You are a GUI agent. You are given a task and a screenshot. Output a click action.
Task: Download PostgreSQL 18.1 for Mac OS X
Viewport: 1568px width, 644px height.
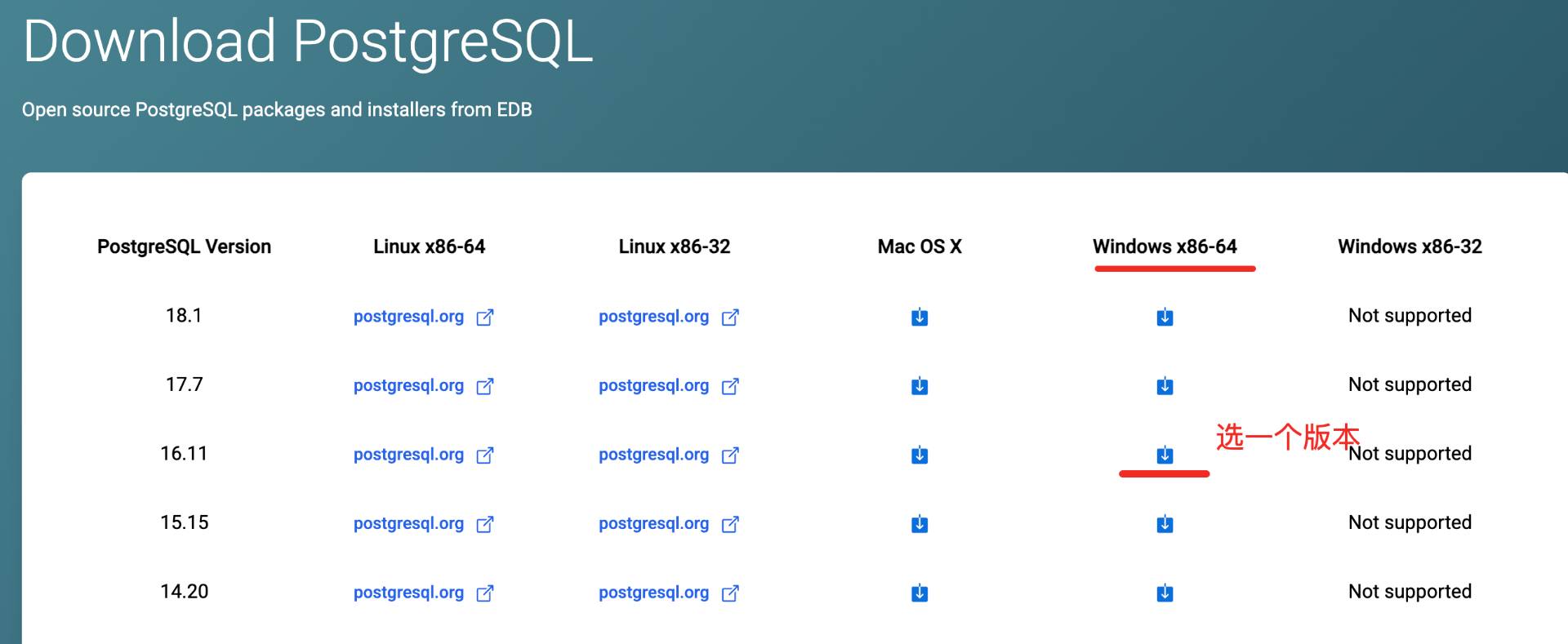920,317
